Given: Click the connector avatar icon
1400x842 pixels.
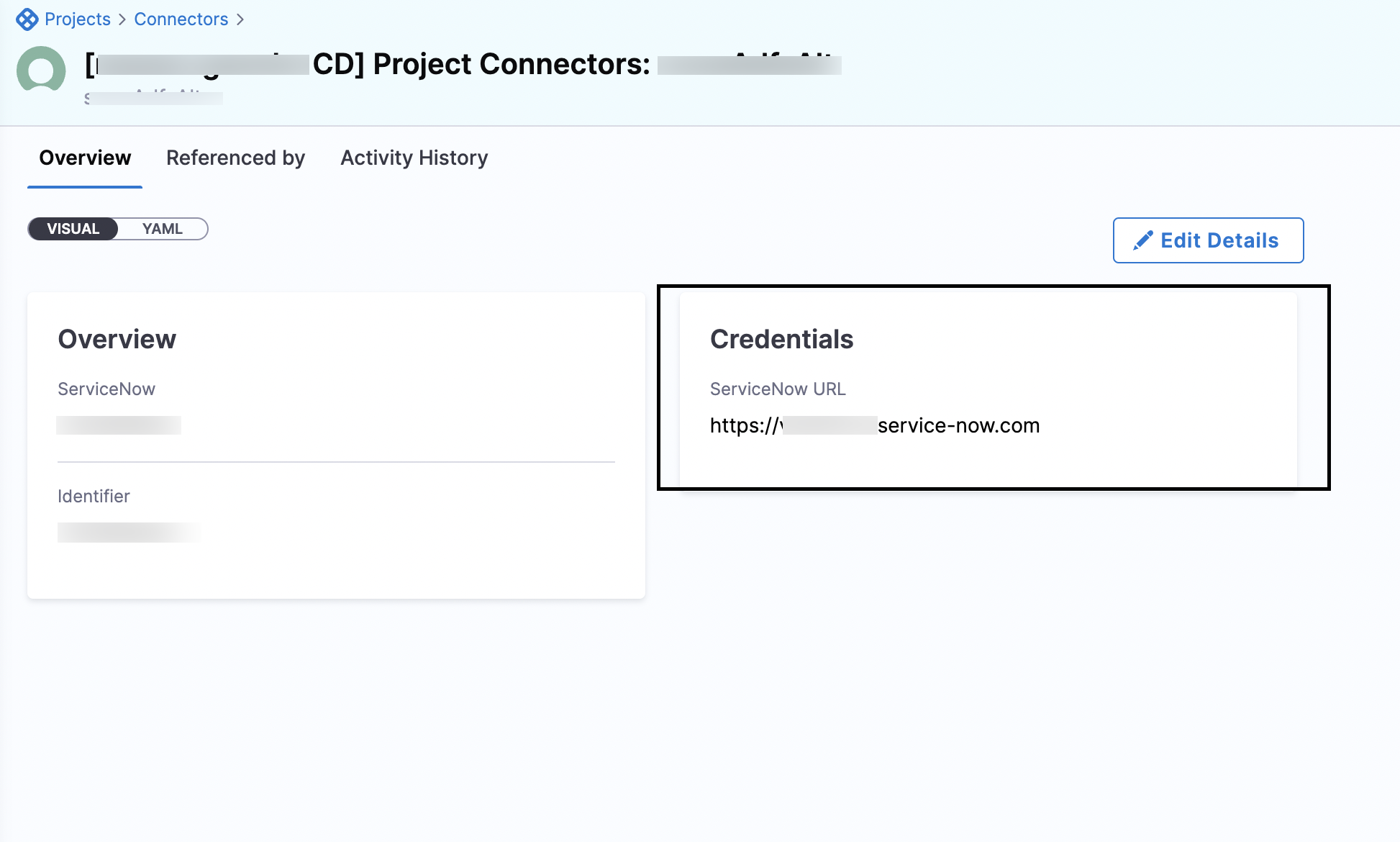Looking at the screenshot, I should click(x=41, y=70).
